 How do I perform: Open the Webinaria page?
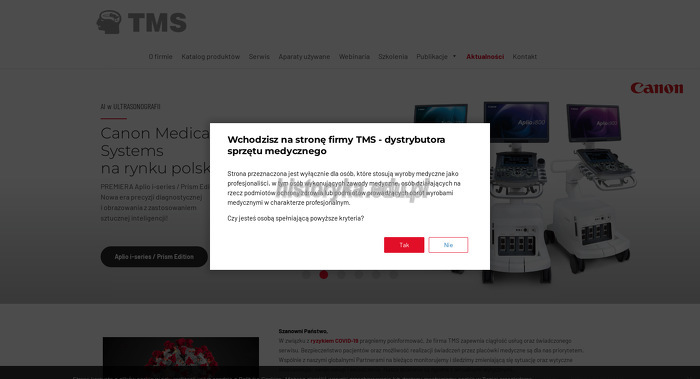(354, 57)
